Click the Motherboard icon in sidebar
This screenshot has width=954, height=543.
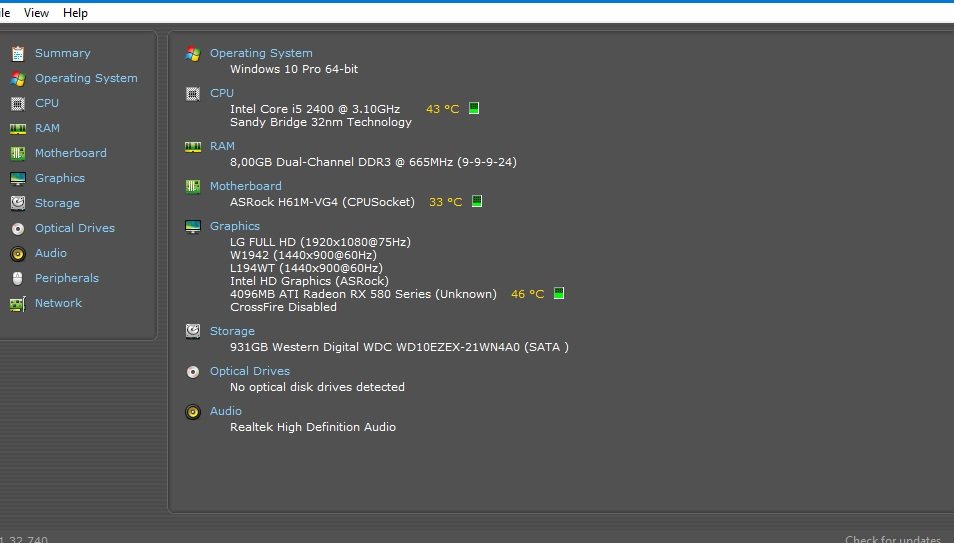[x=18, y=153]
